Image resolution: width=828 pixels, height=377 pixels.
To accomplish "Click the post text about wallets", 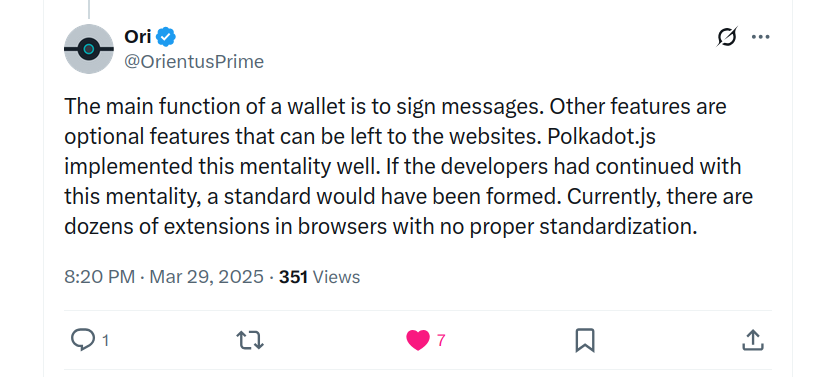I will (408, 166).
